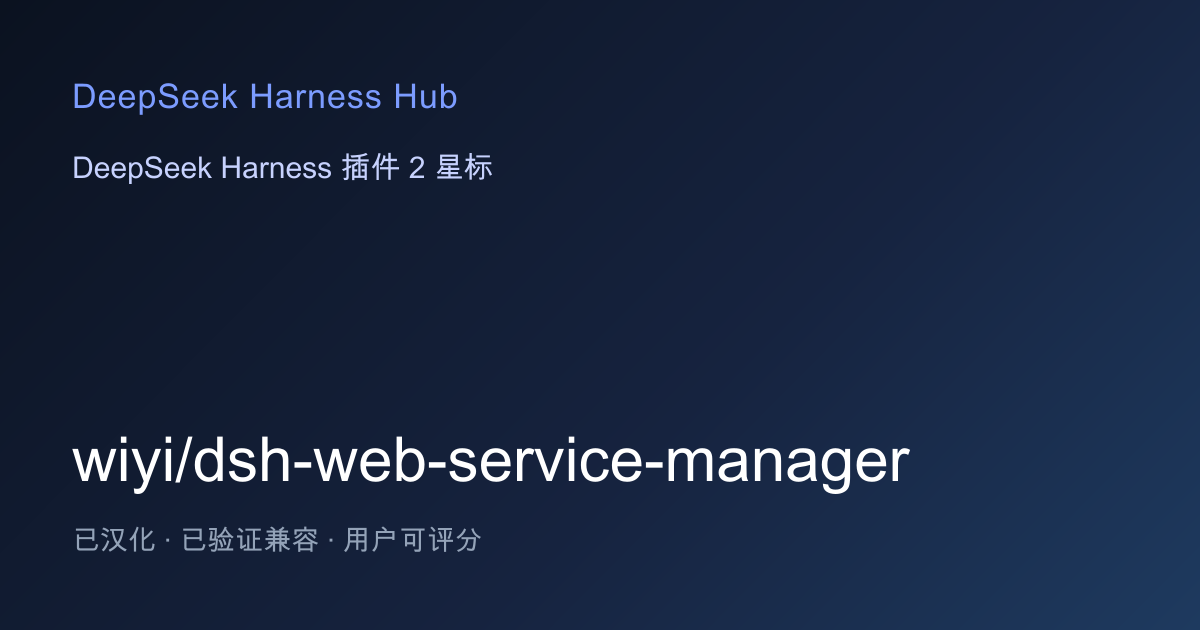
Task: Select the 用户可评分 label
Action: coord(412,541)
